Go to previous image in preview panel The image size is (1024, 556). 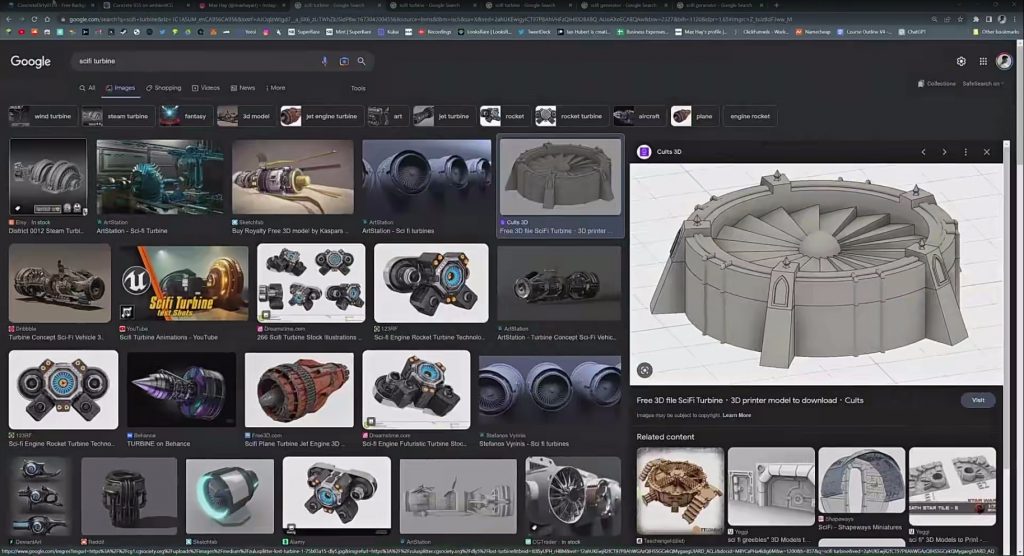click(923, 152)
